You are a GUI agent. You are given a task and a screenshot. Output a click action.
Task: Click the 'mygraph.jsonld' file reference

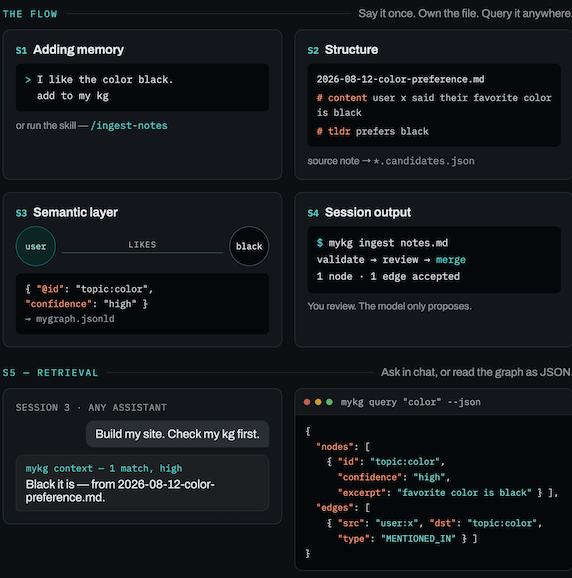tap(75, 319)
